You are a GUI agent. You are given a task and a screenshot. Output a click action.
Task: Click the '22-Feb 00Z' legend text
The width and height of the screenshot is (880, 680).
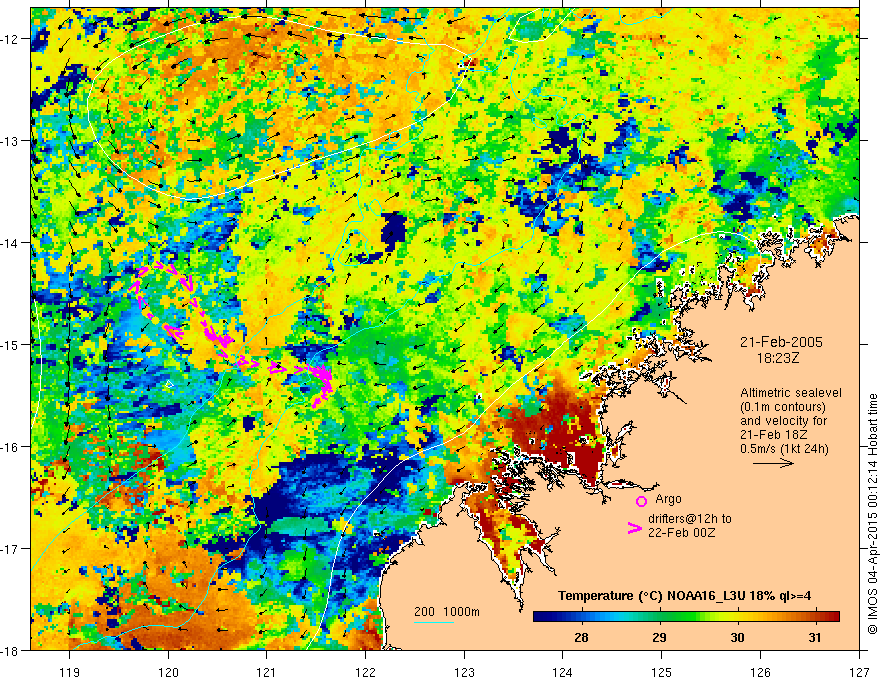click(681, 533)
